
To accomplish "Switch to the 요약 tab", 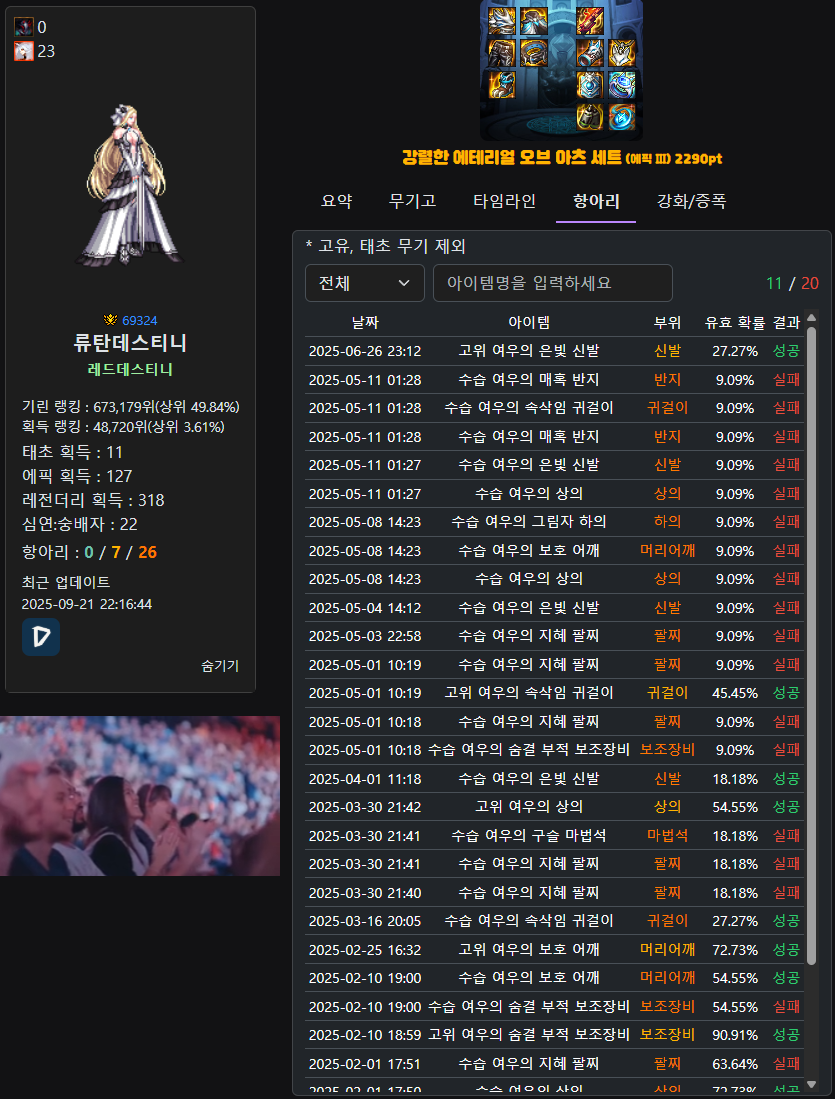I will pos(336,201).
